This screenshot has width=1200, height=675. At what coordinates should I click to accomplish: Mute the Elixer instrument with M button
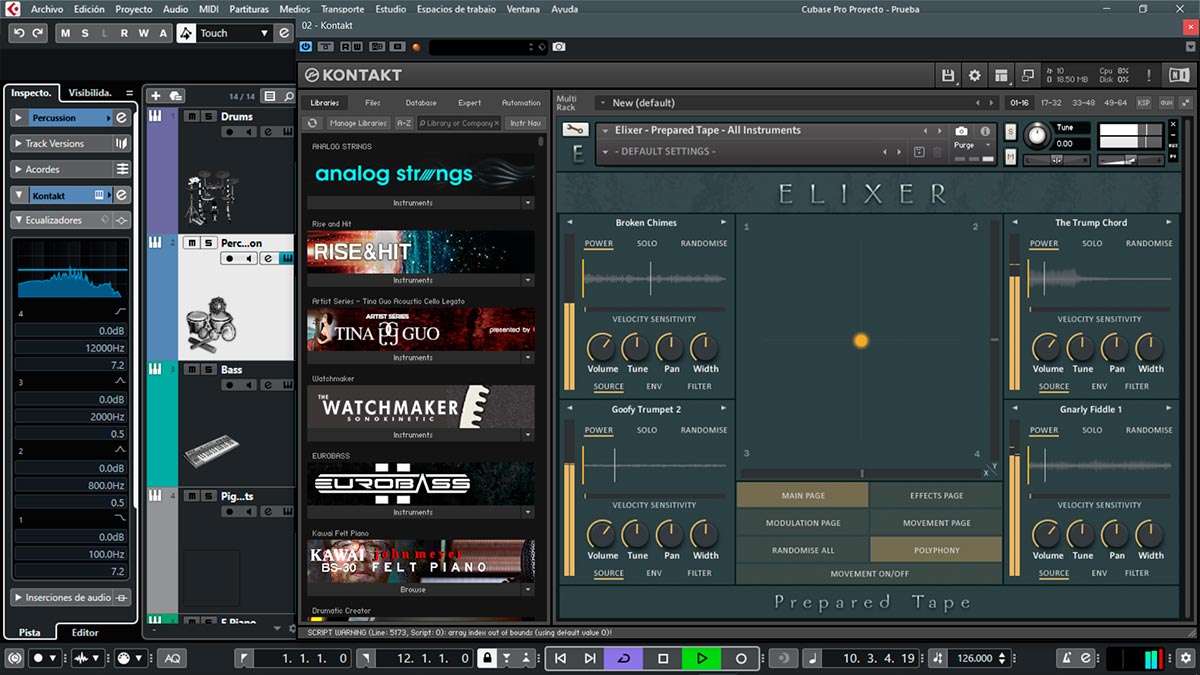coord(1010,157)
